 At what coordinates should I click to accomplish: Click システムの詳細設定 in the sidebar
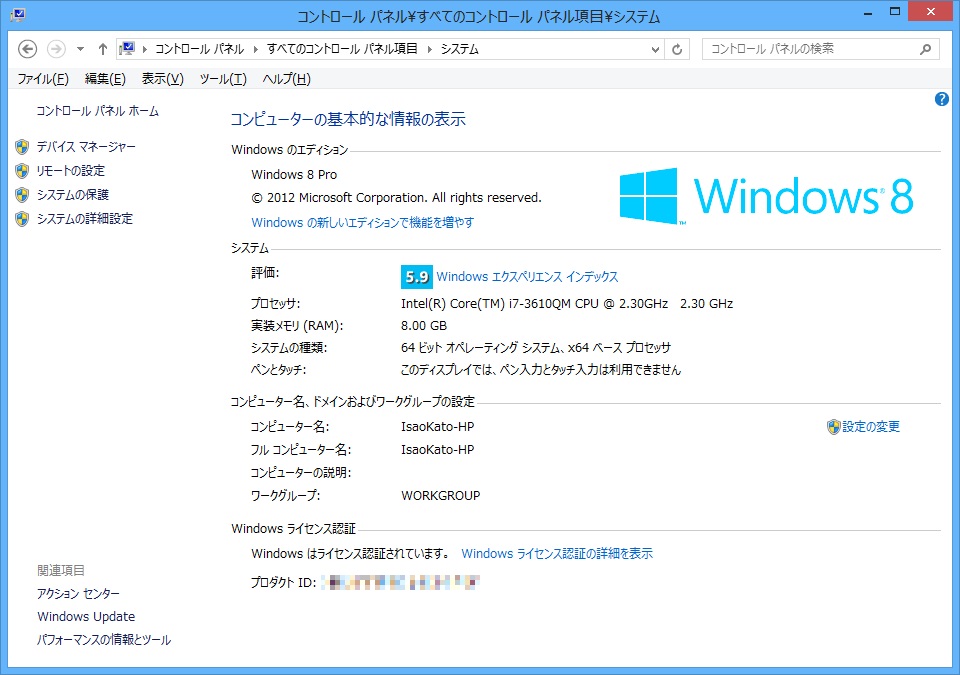click(x=84, y=219)
